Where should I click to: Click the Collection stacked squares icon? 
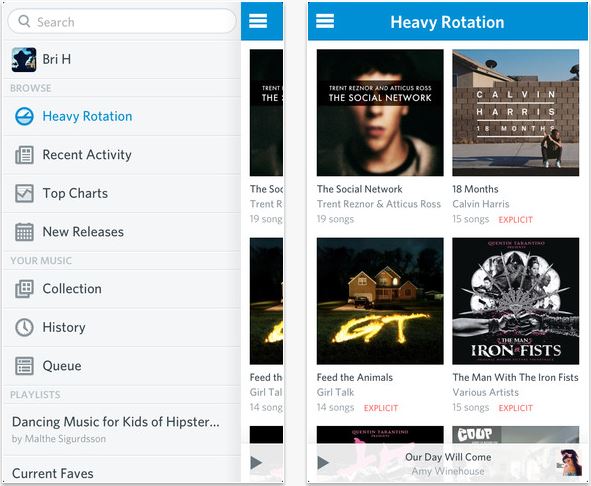pyautogui.click(x=24, y=289)
